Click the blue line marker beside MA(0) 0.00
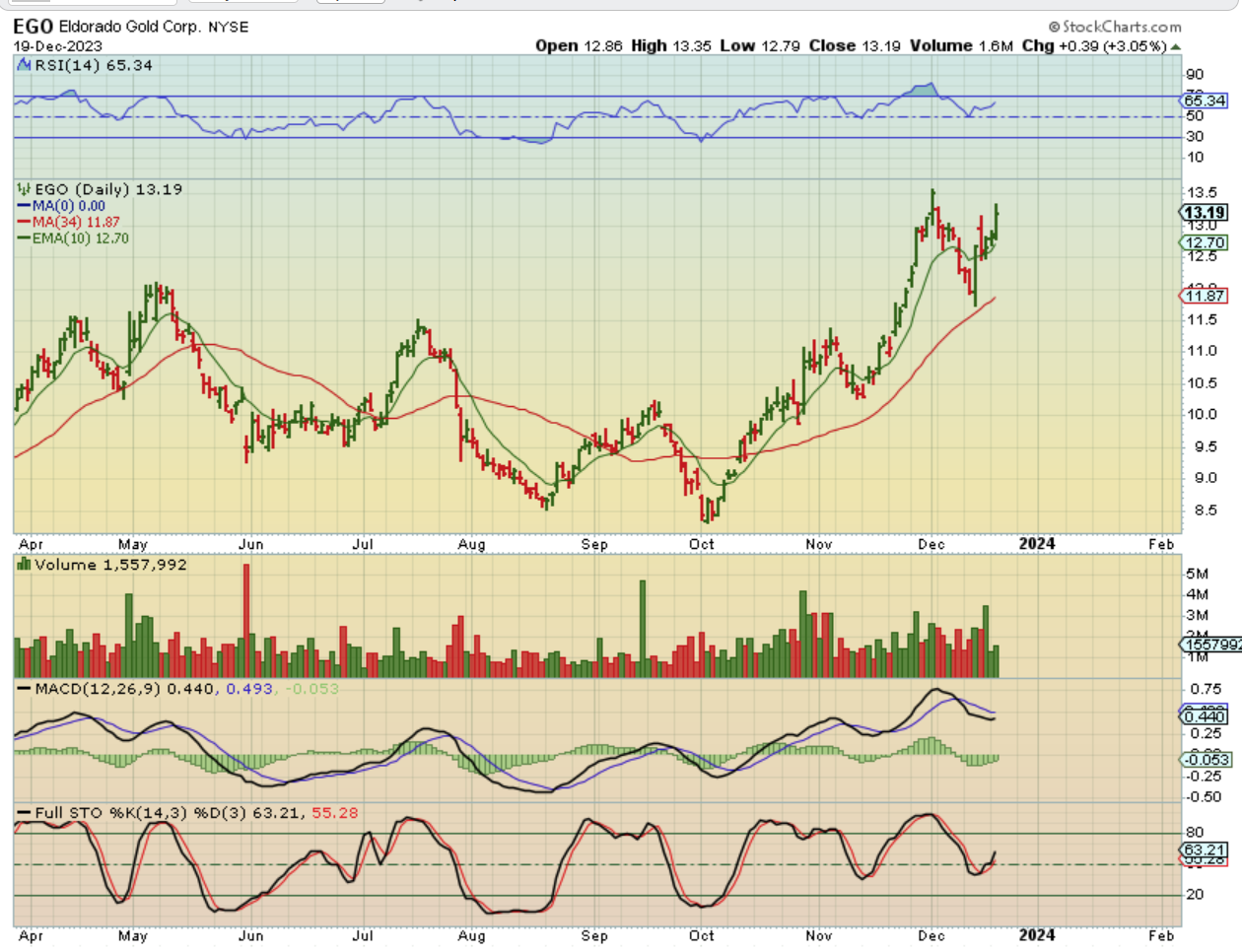Screen dimensions: 1242x952 25,206
